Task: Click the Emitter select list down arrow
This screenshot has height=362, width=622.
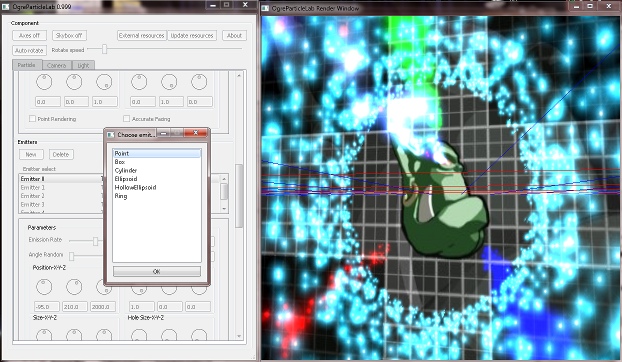Action: [225, 209]
